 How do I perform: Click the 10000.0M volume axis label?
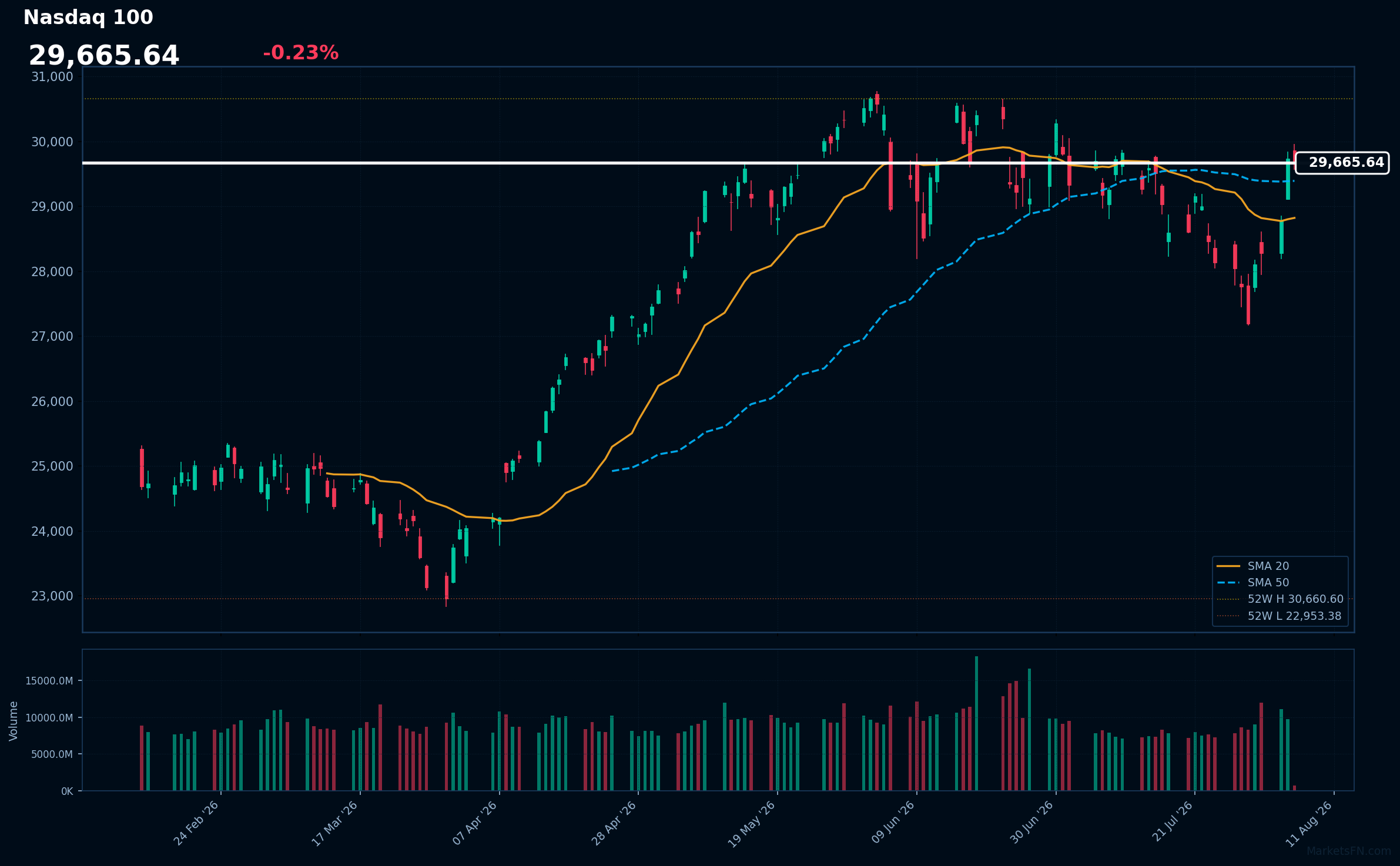coord(49,718)
